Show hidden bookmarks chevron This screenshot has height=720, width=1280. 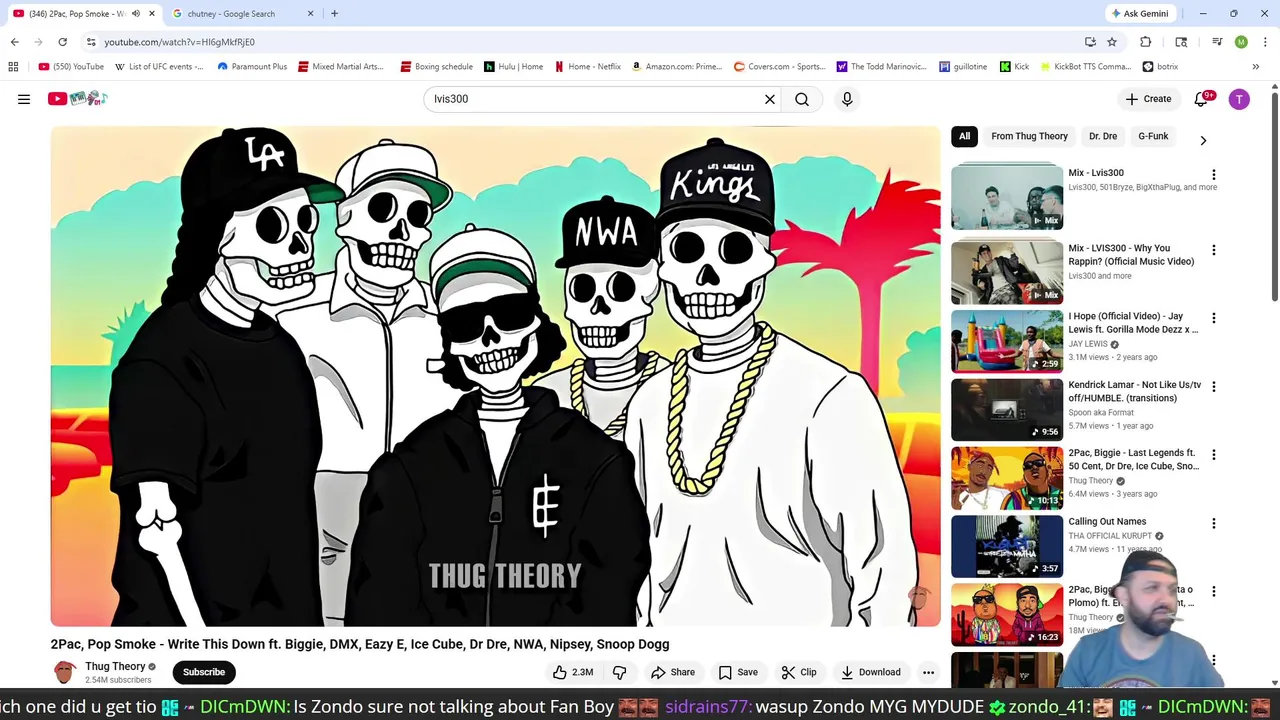coord(1256,67)
